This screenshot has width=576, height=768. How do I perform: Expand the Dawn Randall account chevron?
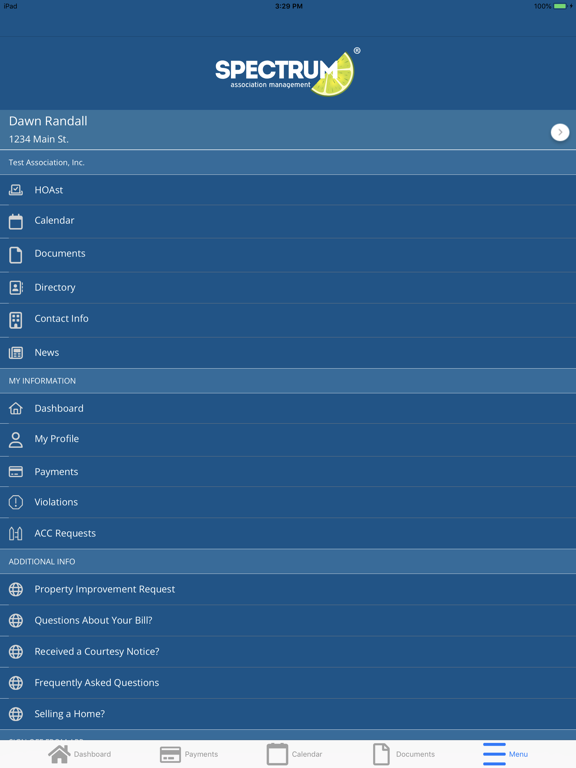[560, 132]
